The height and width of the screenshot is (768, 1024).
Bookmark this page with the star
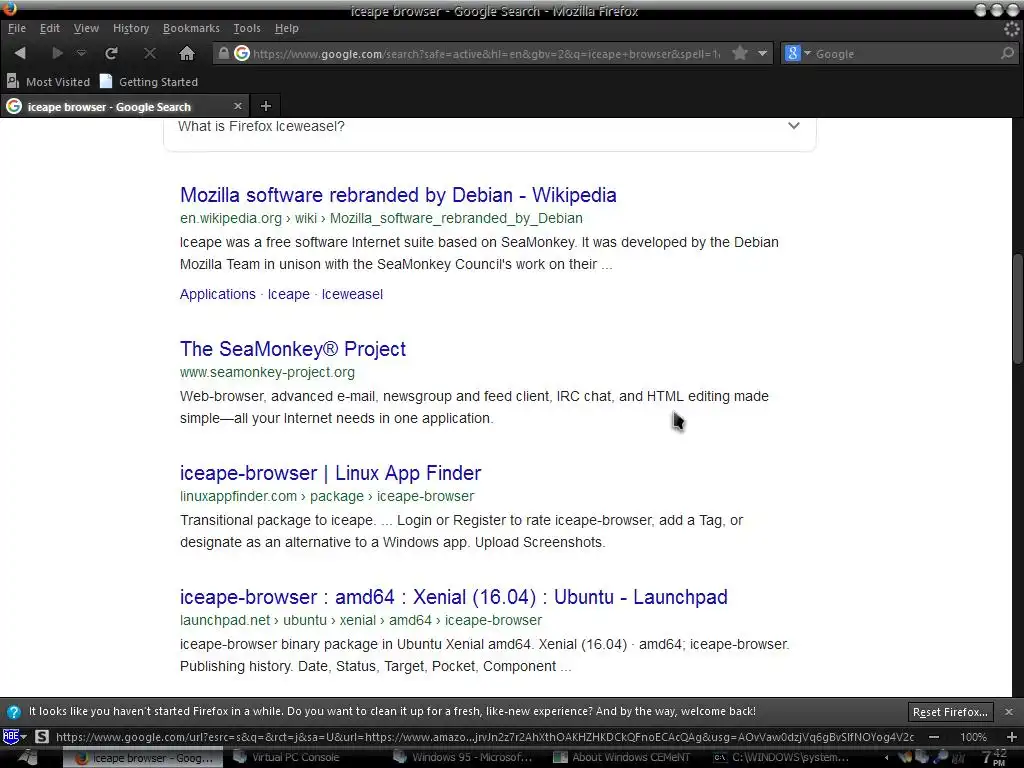tap(740, 54)
